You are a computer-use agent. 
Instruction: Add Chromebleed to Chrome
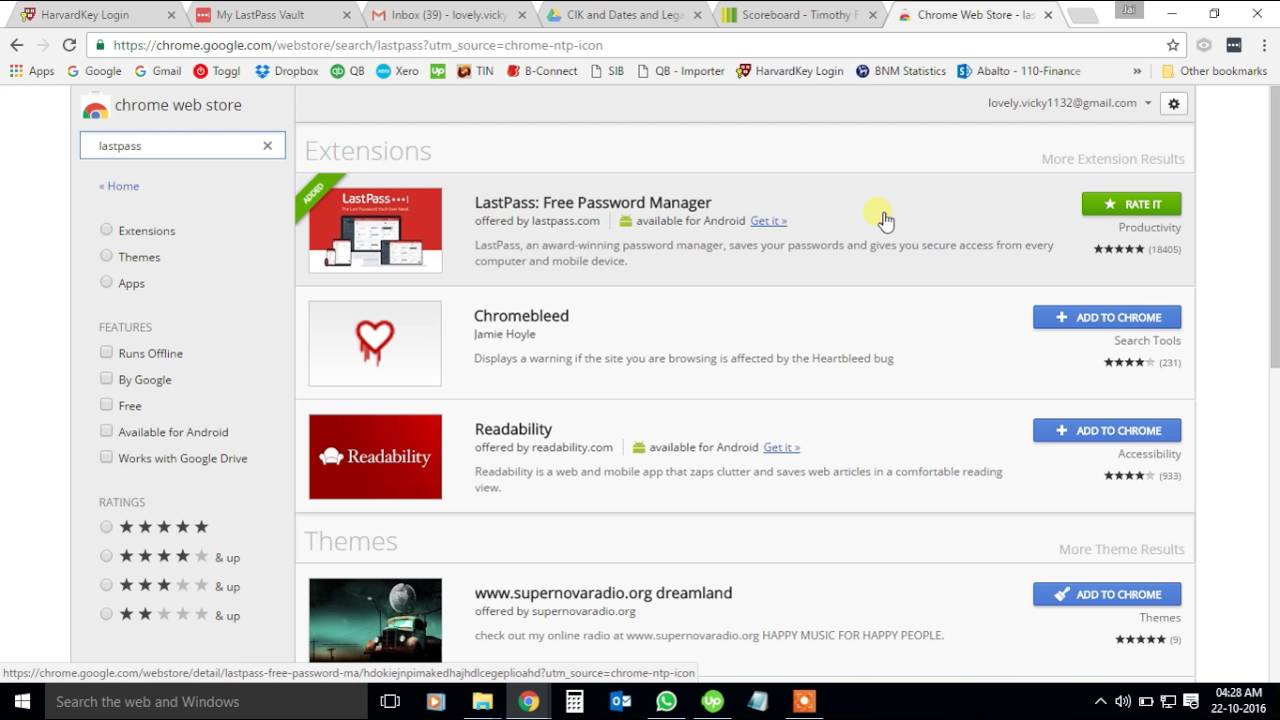(x=1107, y=317)
